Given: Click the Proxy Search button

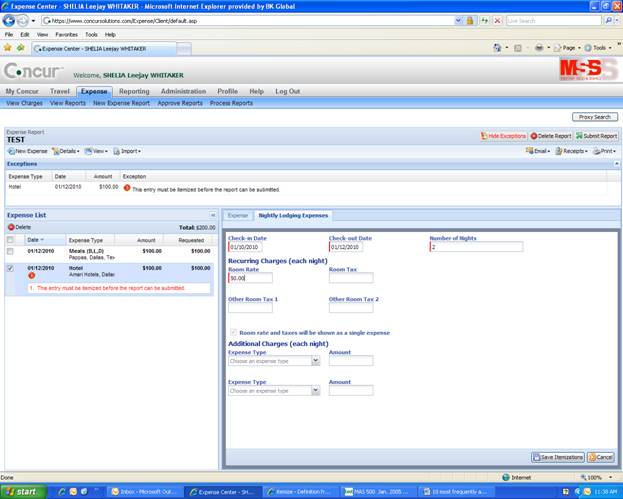Looking at the screenshot, I should [594, 117].
